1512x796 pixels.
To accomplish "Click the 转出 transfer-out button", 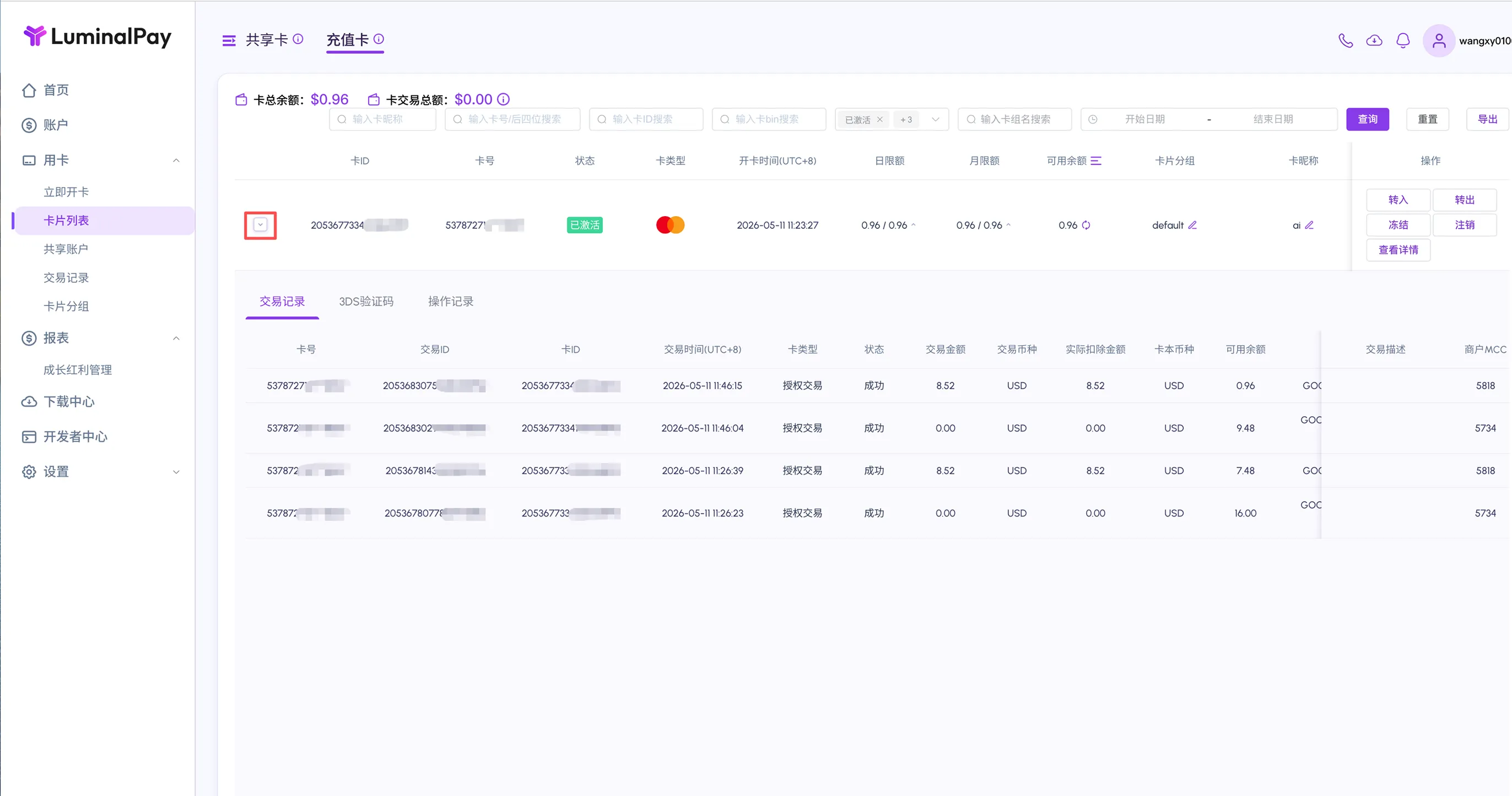I will click(x=1465, y=200).
